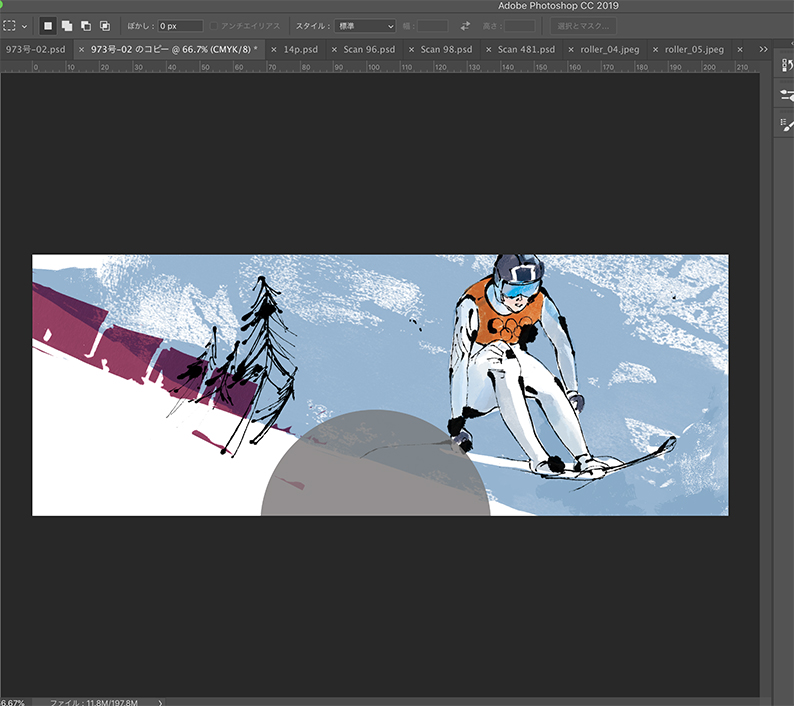Screen dimensions: 794x706
Task: Select the Add to Selection mode icon
Action: tap(67, 25)
